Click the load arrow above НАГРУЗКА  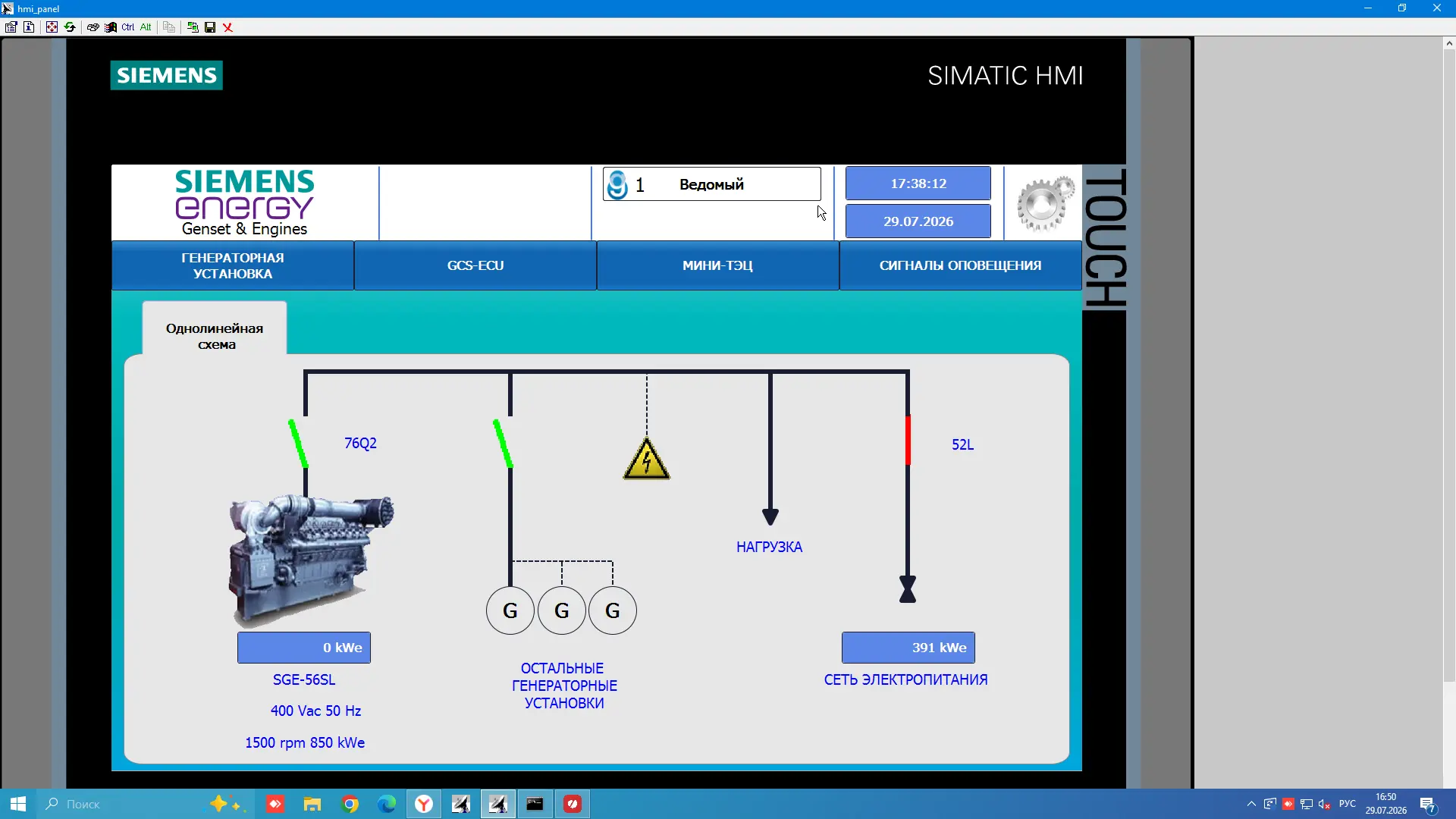[770, 517]
